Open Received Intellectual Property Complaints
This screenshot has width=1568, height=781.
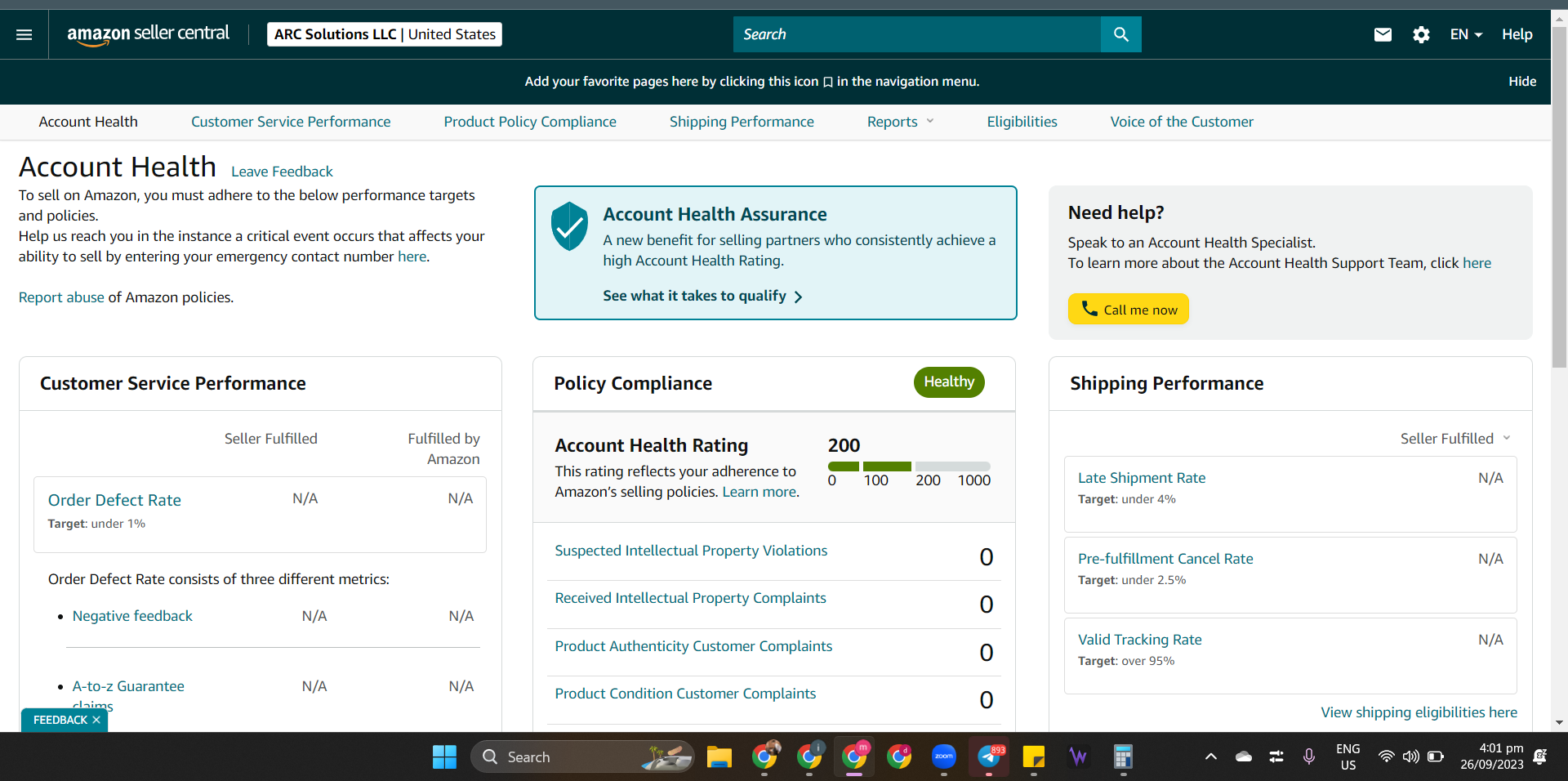tap(690, 598)
